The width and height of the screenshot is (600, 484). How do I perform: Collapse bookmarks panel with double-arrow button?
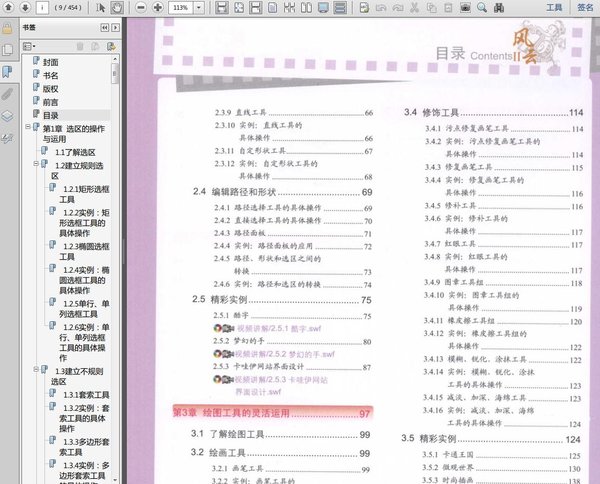(104, 28)
